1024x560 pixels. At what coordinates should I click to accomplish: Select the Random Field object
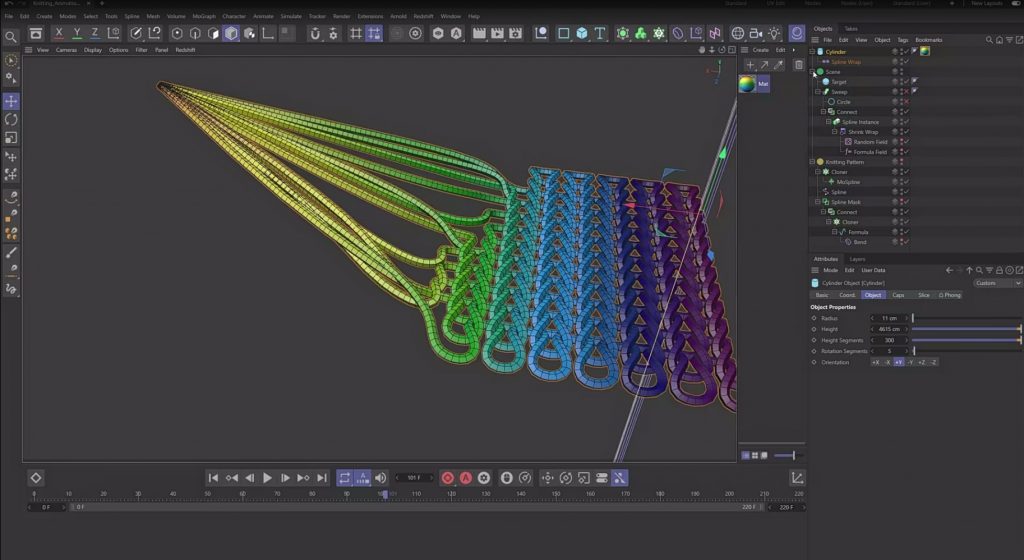pyautogui.click(x=870, y=142)
